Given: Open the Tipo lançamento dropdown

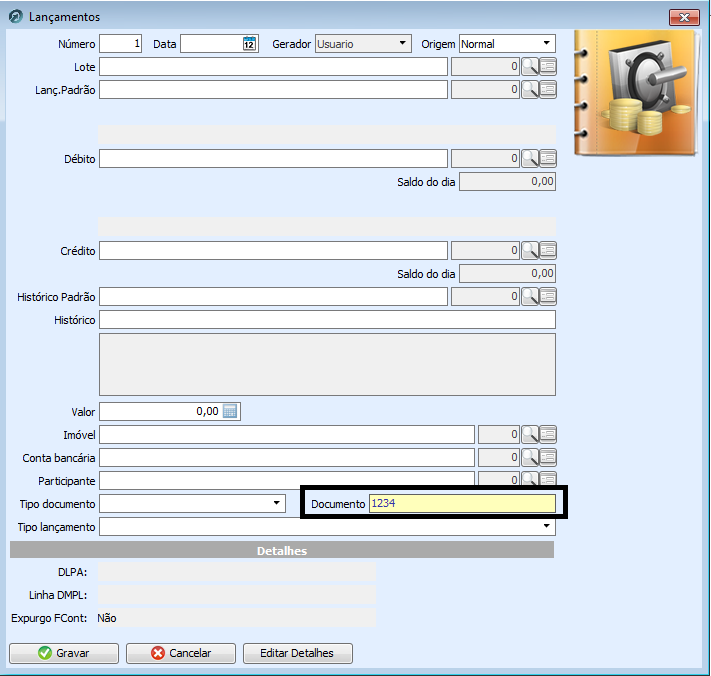Looking at the screenshot, I should pyautogui.click(x=546, y=526).
